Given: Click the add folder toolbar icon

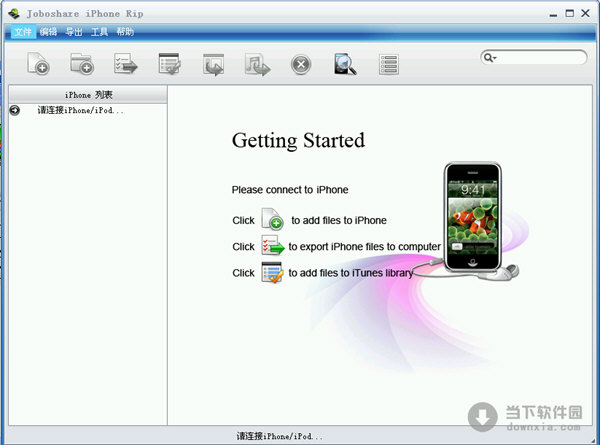Looking at the screenshot, I should (x=82, y=64).
